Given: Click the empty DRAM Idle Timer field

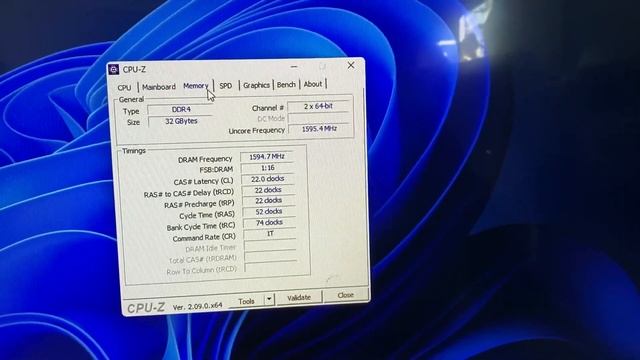Looking at the screenshot, I should pyautogui.click(x=270, y=245).
